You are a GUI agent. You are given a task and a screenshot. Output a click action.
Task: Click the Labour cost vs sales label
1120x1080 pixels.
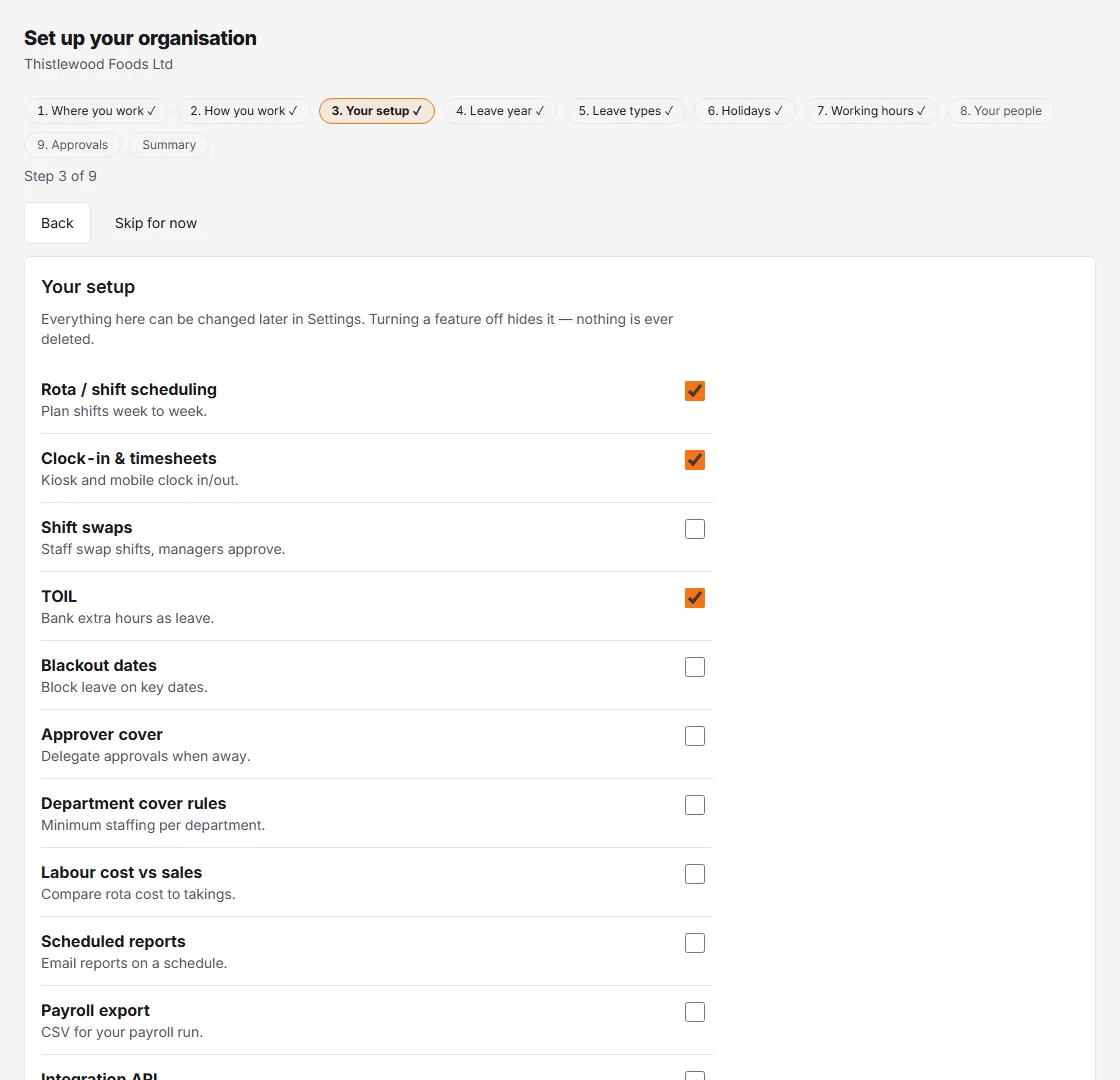tap(121, 872)
